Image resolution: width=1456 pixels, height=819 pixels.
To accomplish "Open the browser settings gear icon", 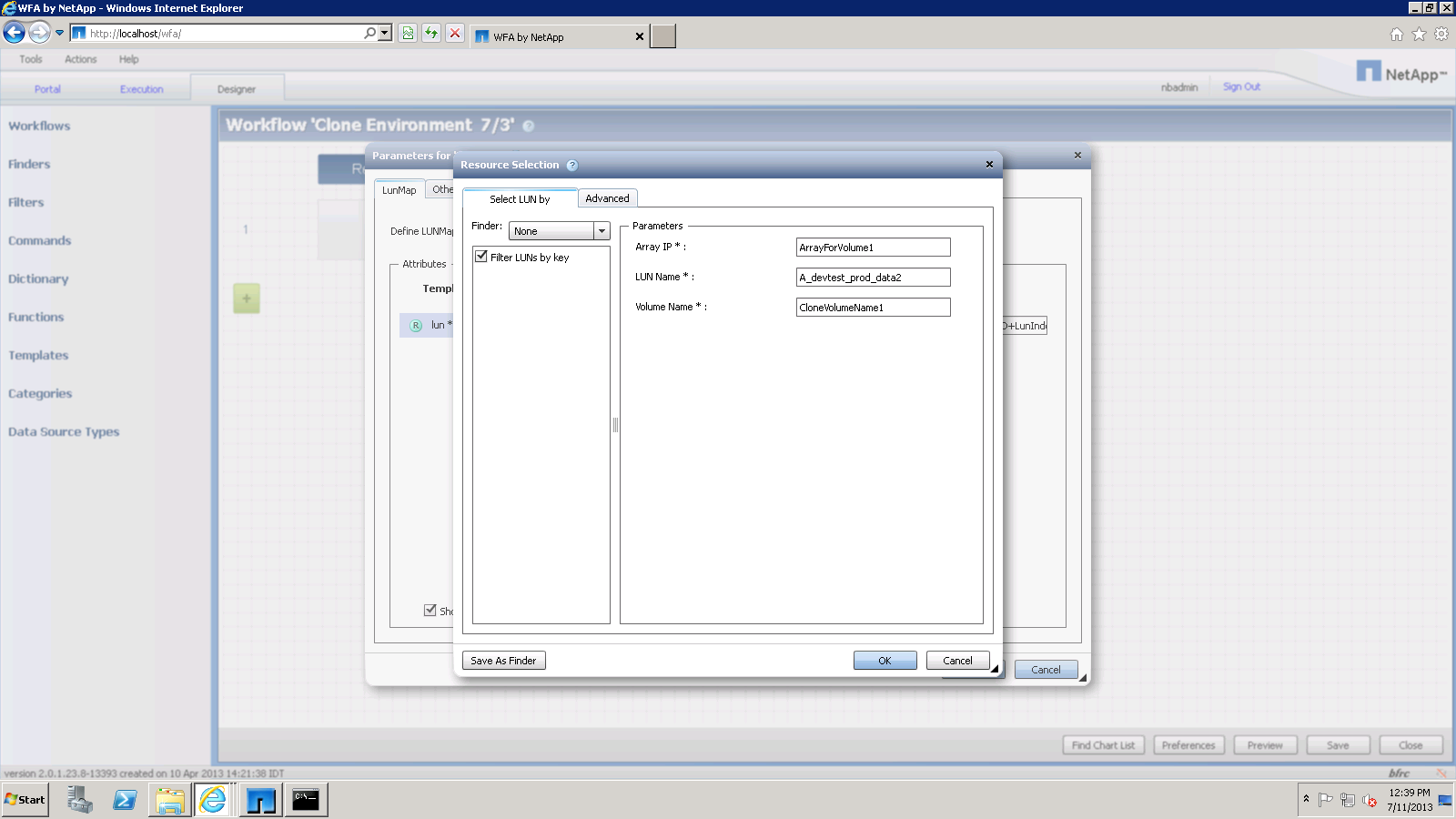I will [1441, 35].
